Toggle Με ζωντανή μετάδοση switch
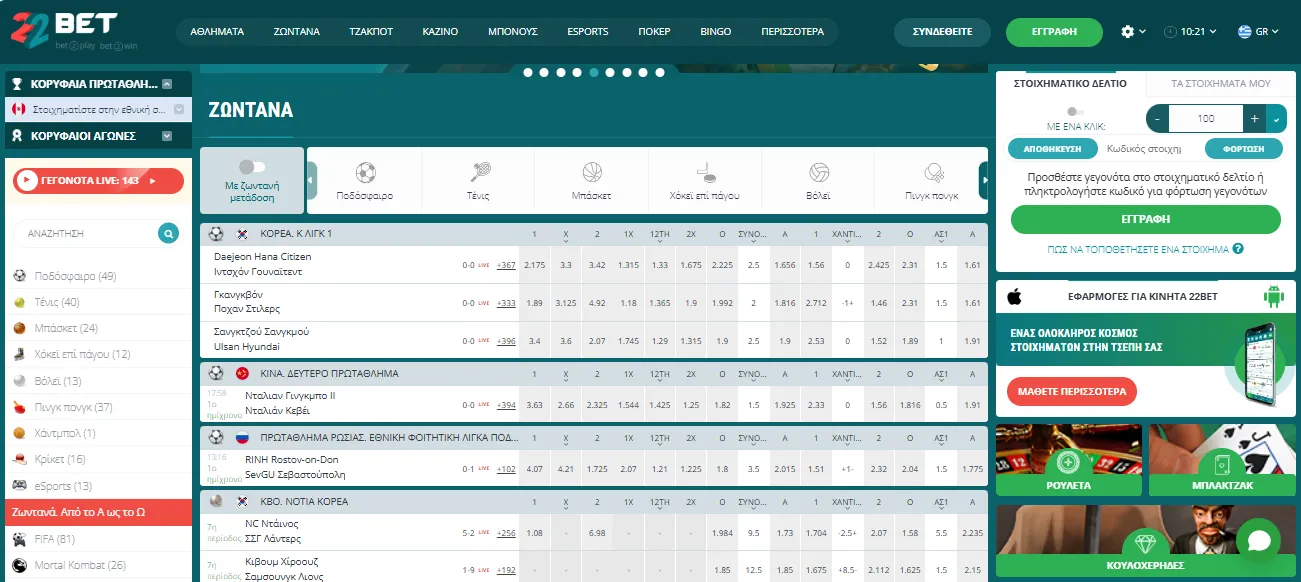 tap(252, 167)
